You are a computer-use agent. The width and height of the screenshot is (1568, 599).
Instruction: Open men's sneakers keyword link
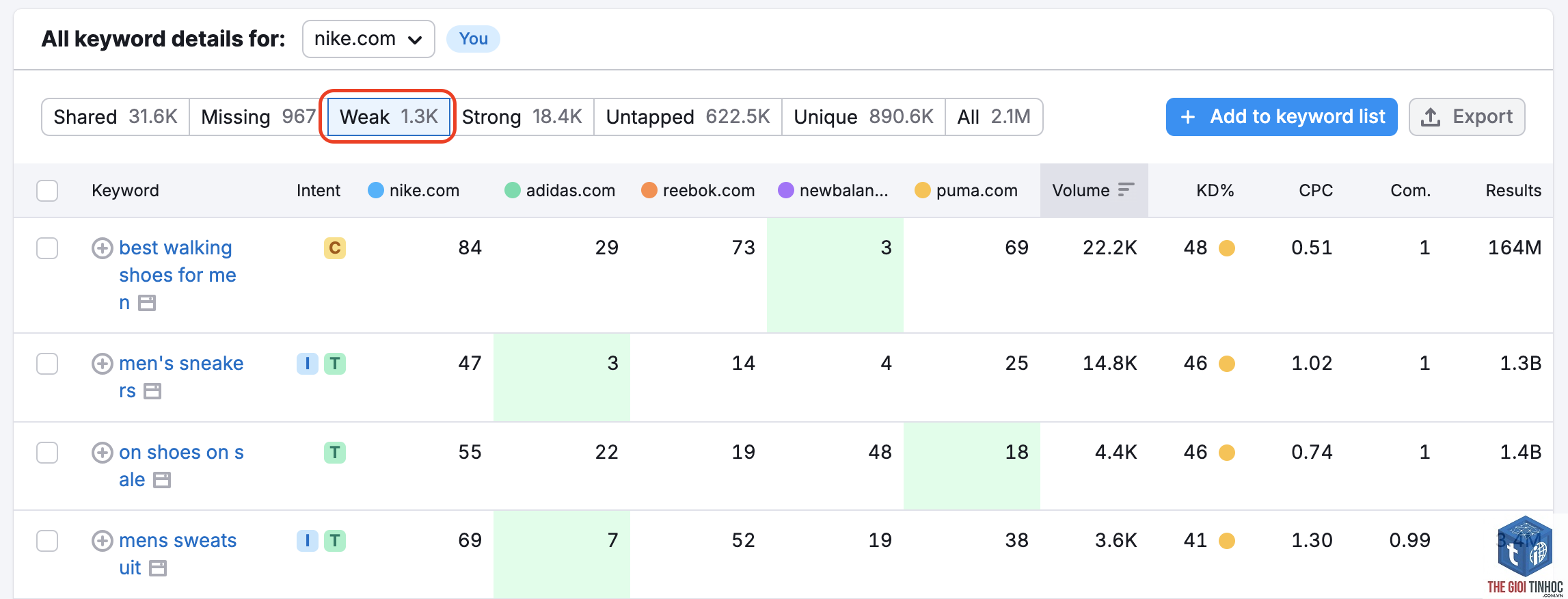[x=181, y=377]
